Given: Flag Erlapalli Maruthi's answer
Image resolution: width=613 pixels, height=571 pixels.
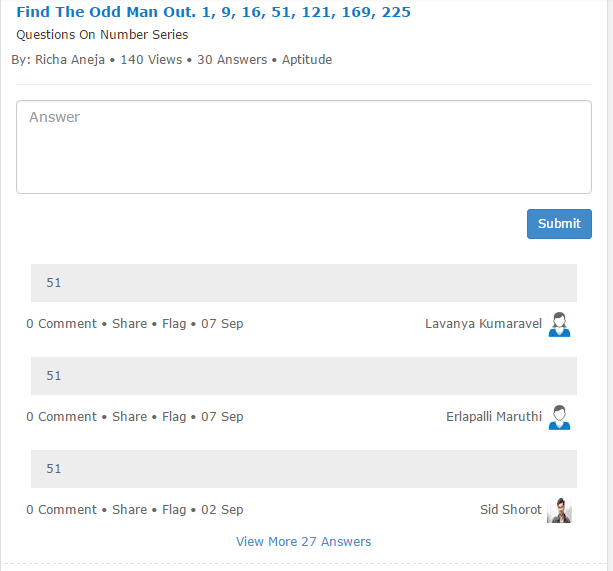Looking at the screenshot, I should [174, 417].
